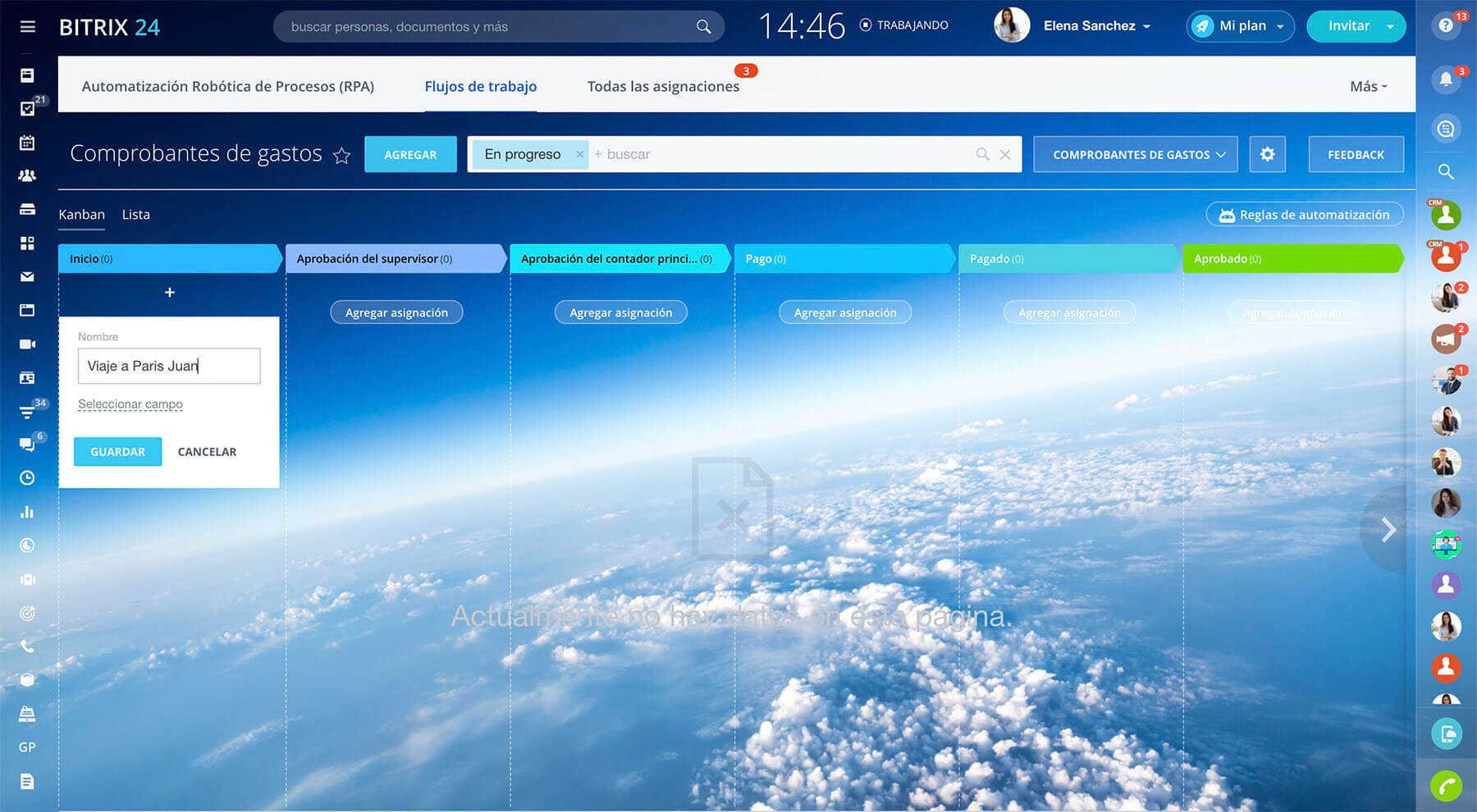Click the plus icon under Inicio column

pyautogui.click(x=170, y=293)
